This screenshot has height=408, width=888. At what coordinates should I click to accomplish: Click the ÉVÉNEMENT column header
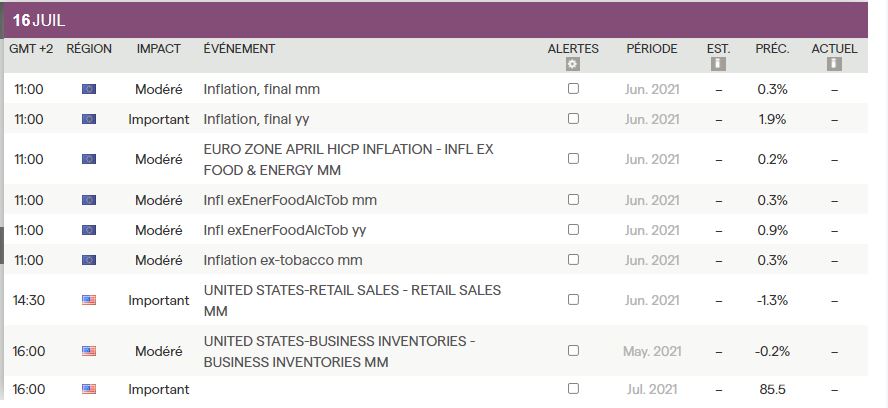[239, 49]
